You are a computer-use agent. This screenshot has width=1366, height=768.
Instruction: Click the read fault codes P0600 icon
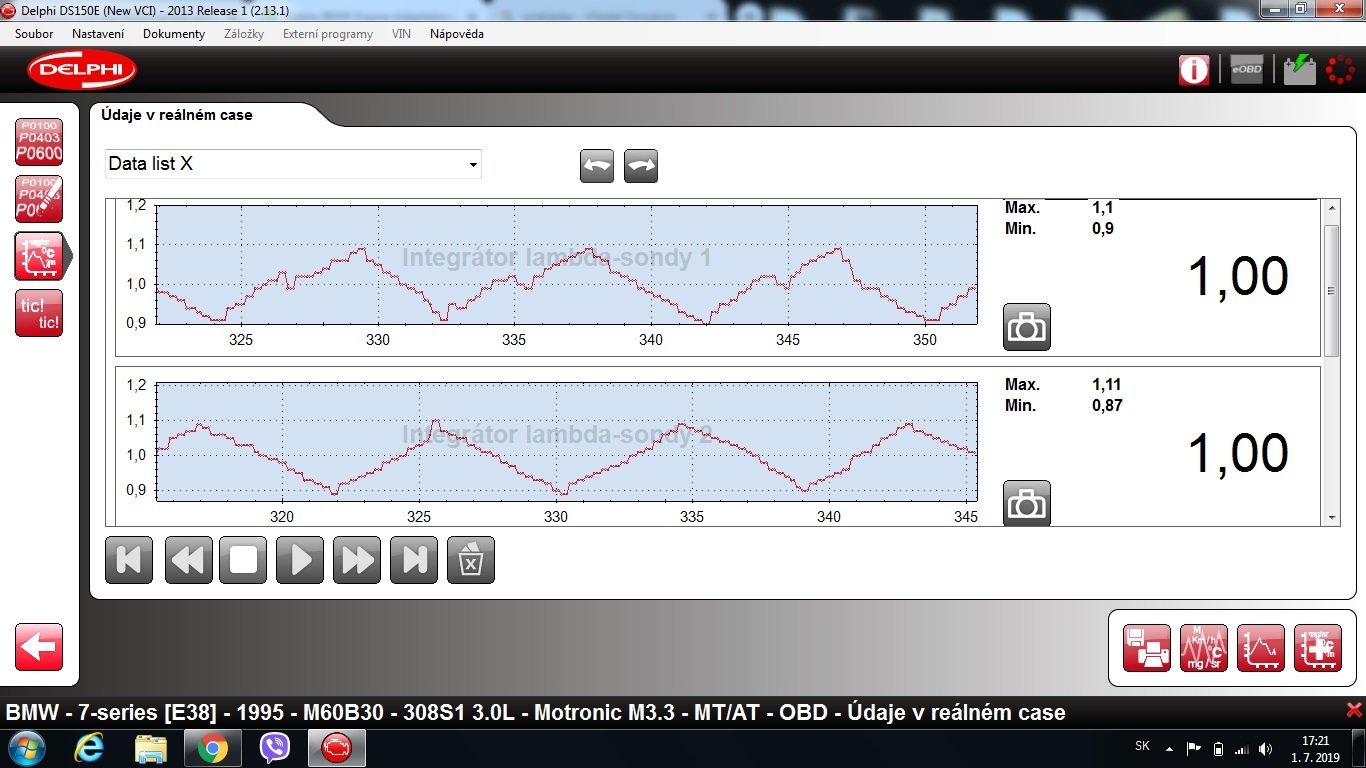click(x=38, y=141)
